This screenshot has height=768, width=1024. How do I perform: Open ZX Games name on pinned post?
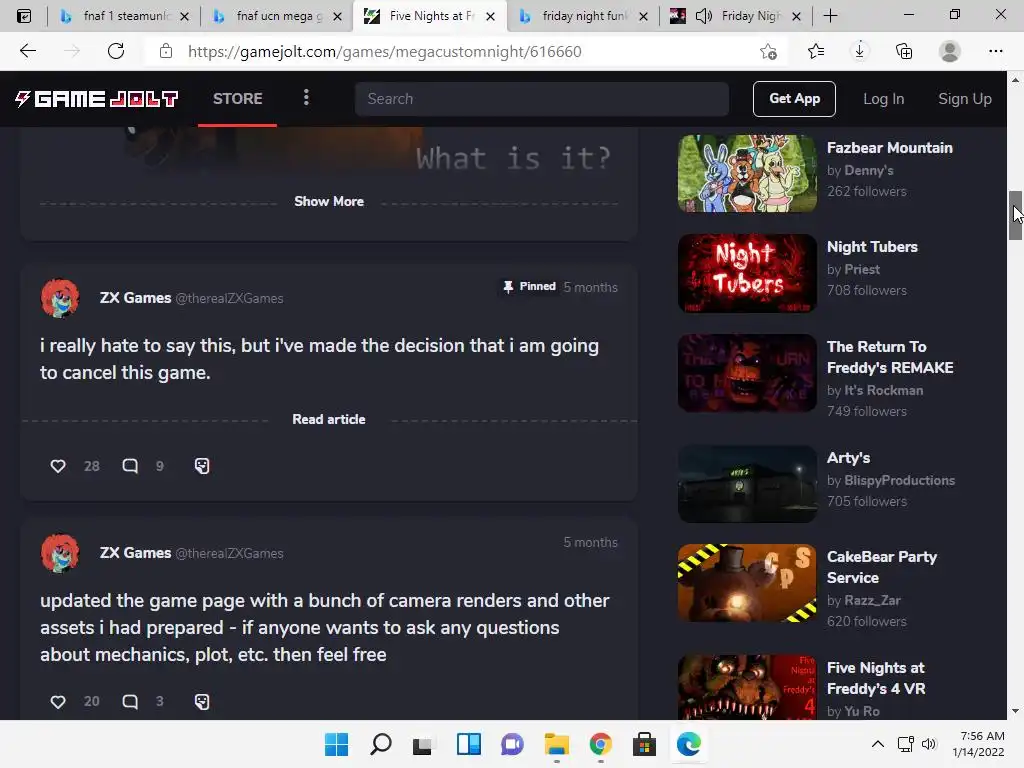(x=135, y=298)
